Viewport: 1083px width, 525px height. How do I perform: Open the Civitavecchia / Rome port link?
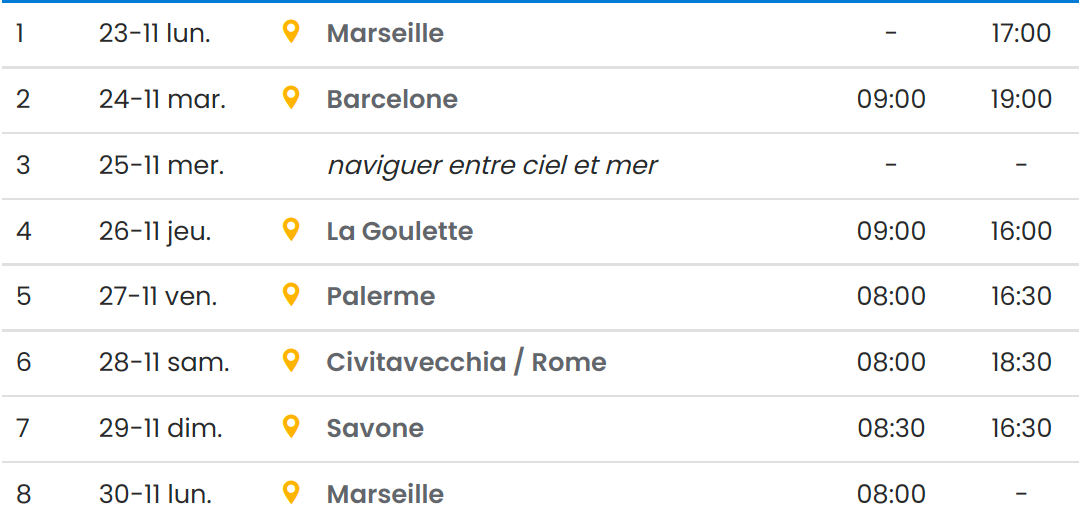point(466,362)
